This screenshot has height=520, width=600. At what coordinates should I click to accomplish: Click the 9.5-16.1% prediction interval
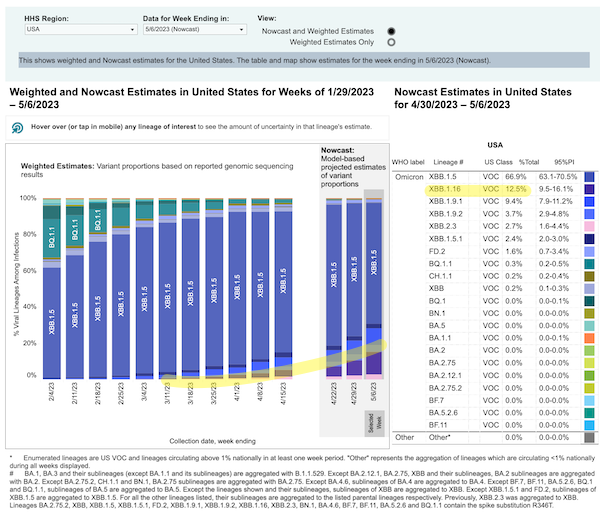(556, 189)
